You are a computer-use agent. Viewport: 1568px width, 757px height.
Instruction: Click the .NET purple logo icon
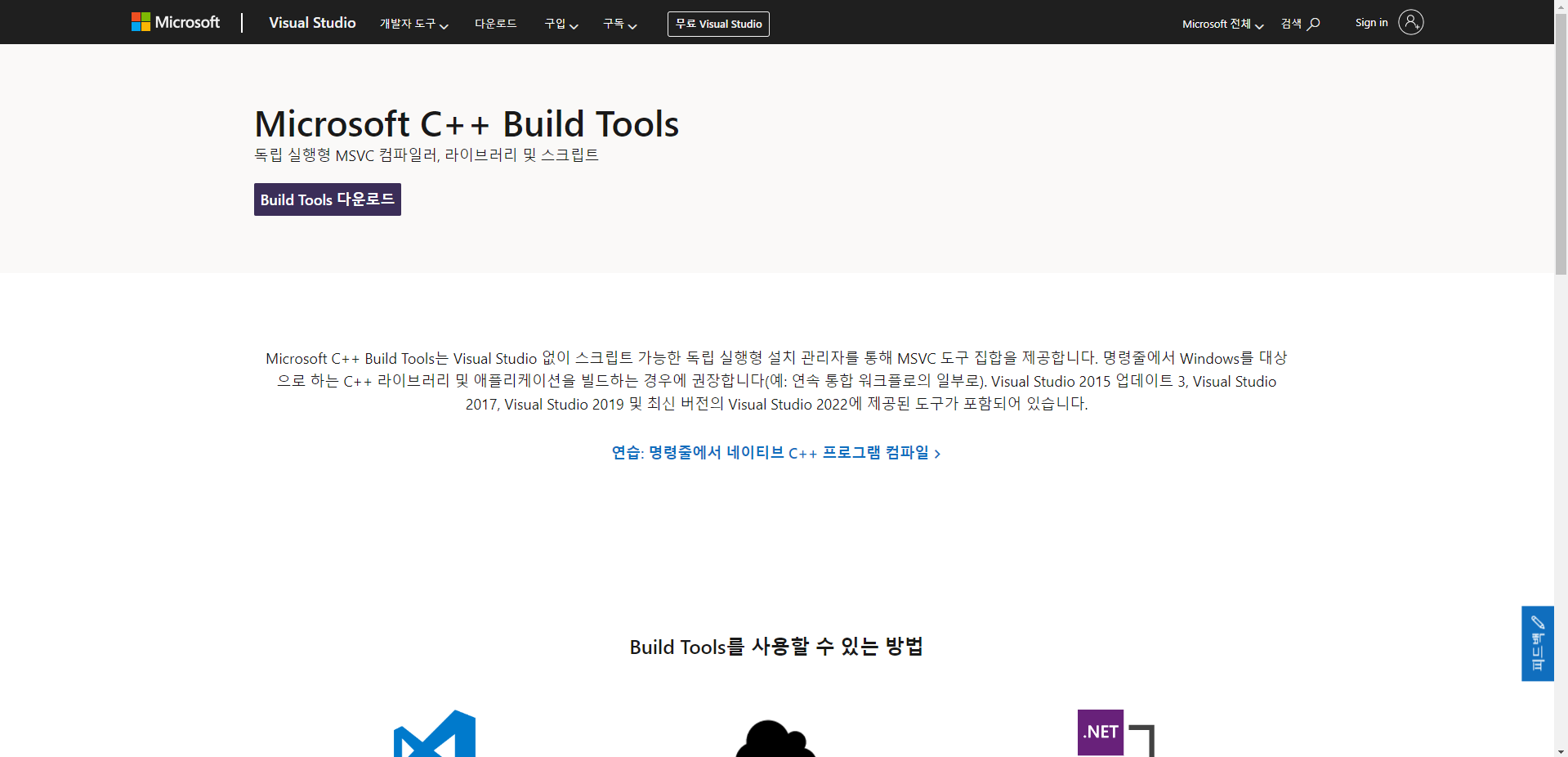pyautogui.click(x=1100, y=732)
